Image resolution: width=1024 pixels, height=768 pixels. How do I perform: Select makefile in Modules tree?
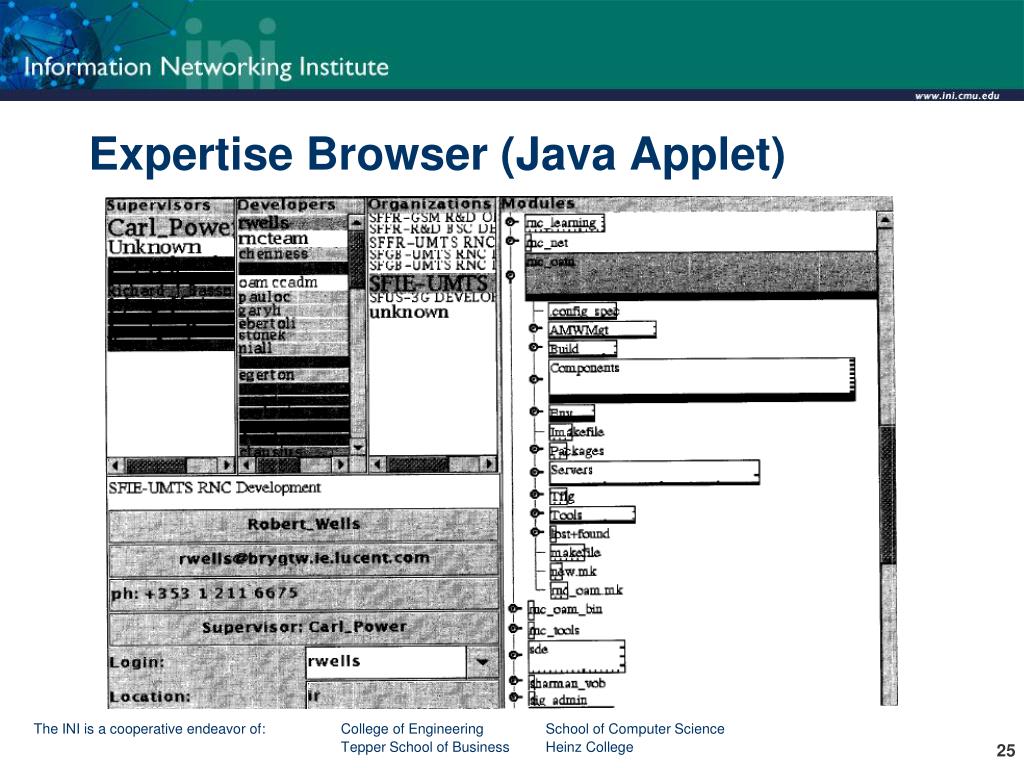pyautogui.click(x=575, y=552)
